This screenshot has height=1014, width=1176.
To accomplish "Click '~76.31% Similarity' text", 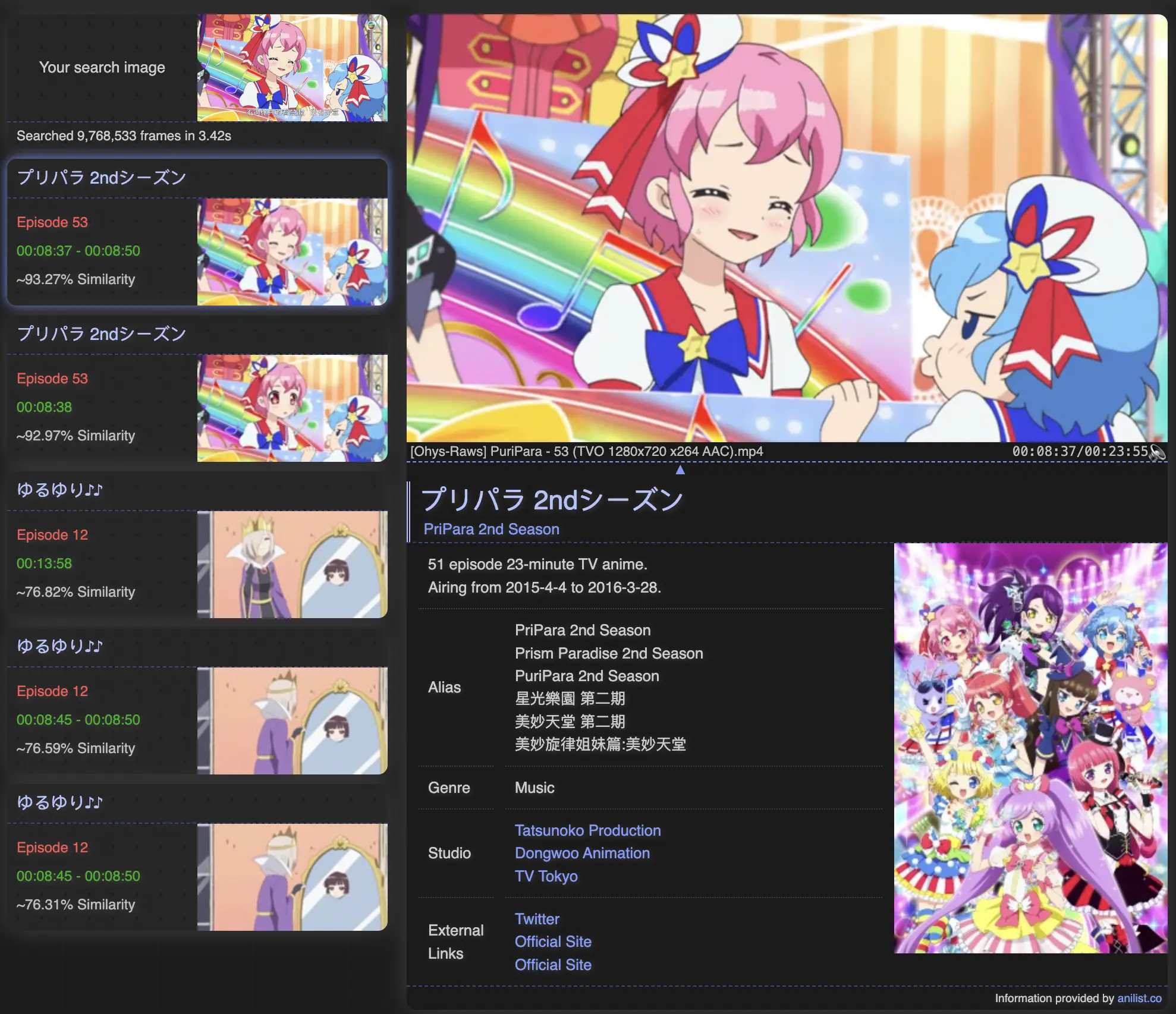I will click(76, 905).
